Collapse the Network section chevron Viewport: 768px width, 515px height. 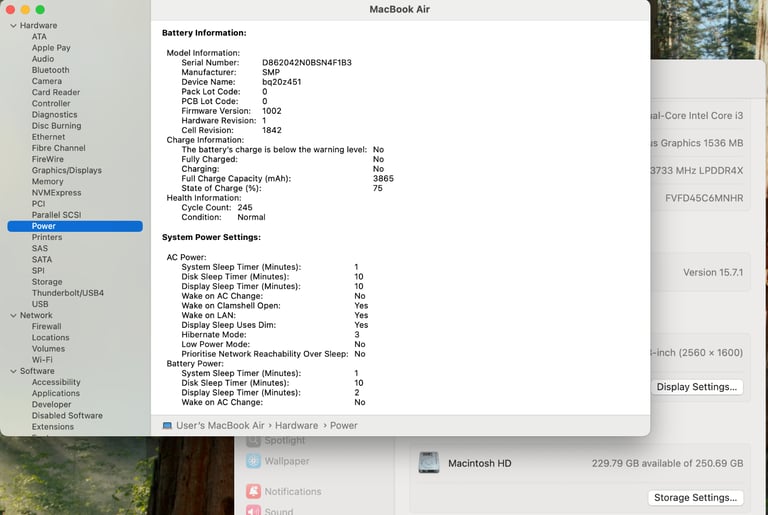click(x=13, y=316)
